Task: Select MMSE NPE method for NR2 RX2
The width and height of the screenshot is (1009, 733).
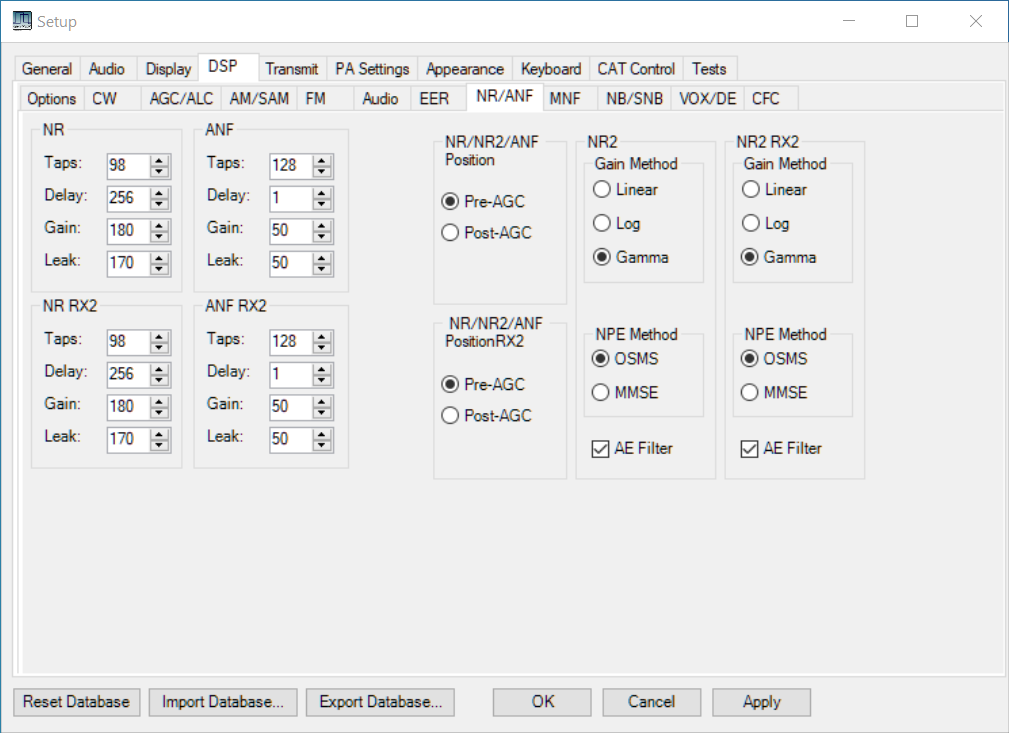Action: (x=750, y=393)
